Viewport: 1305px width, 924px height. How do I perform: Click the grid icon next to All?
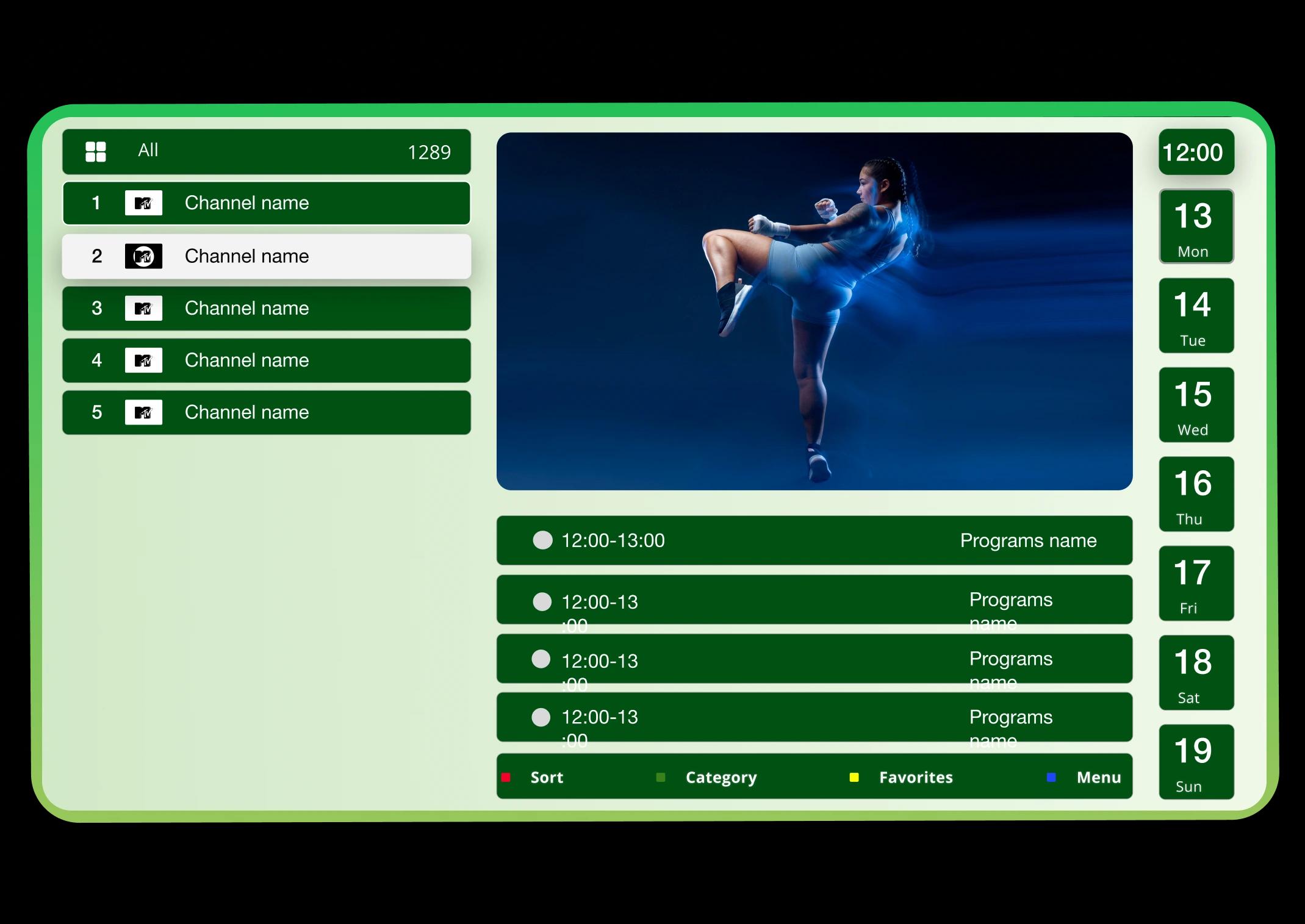pyautogui.click(x=96, y=152)
